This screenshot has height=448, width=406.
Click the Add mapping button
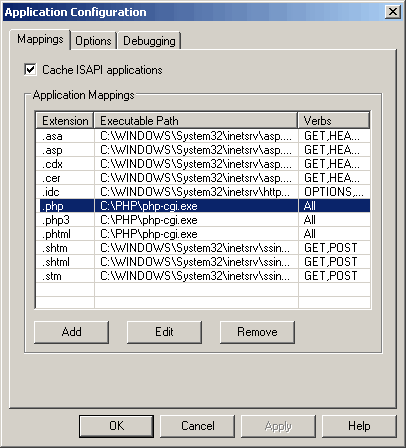[x=71, y=332]
